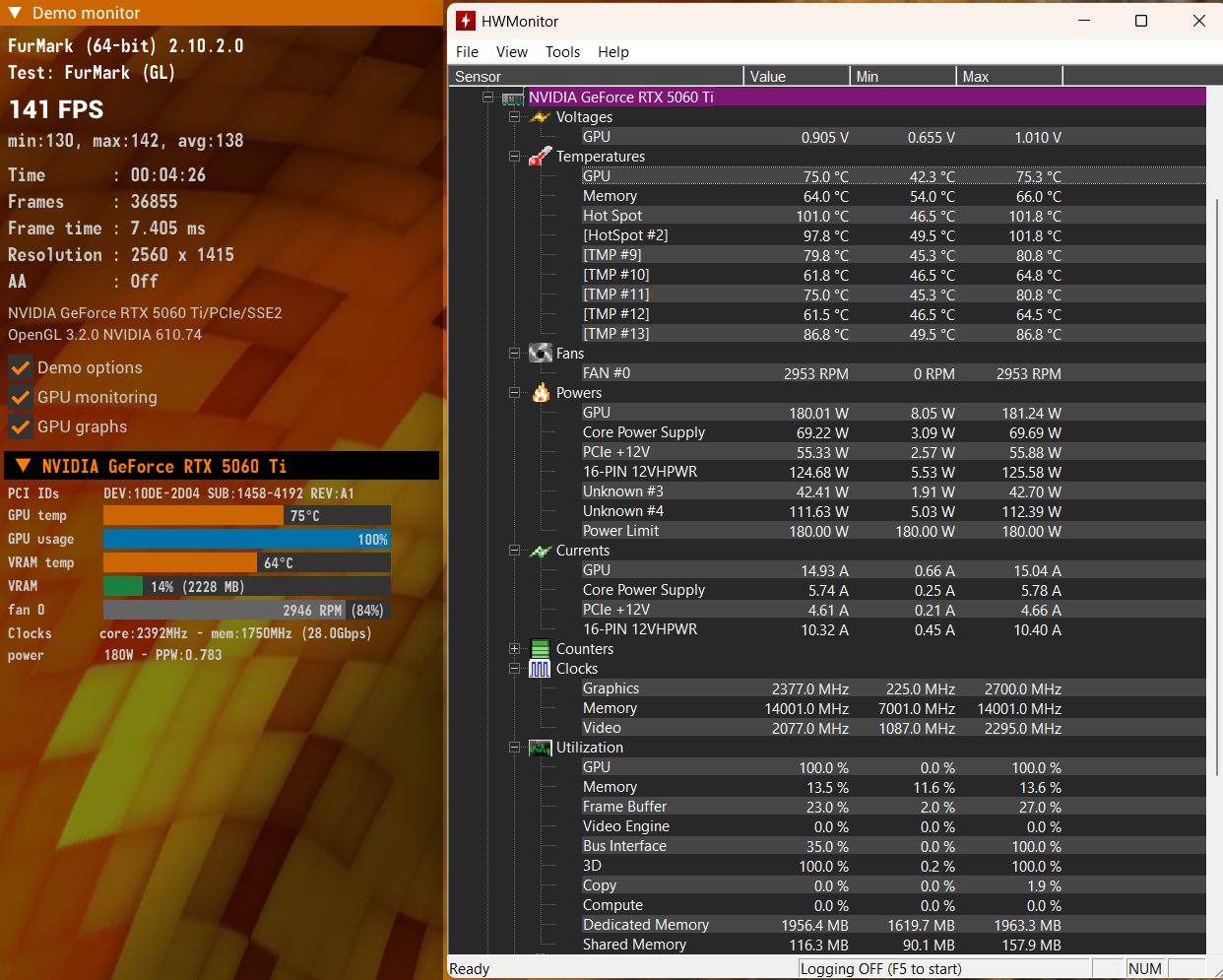Collapse the Powers tree node
The width and height of the screenshot is (1223, 980).
point(514,393)
